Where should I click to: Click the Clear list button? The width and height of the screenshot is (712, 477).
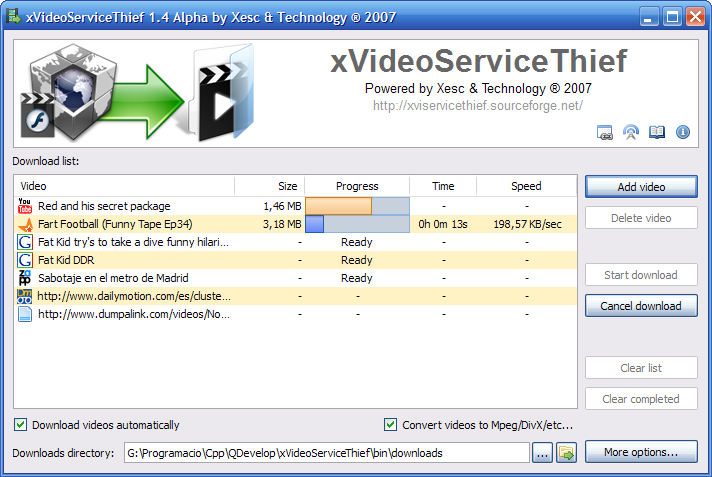coord(641,368)
